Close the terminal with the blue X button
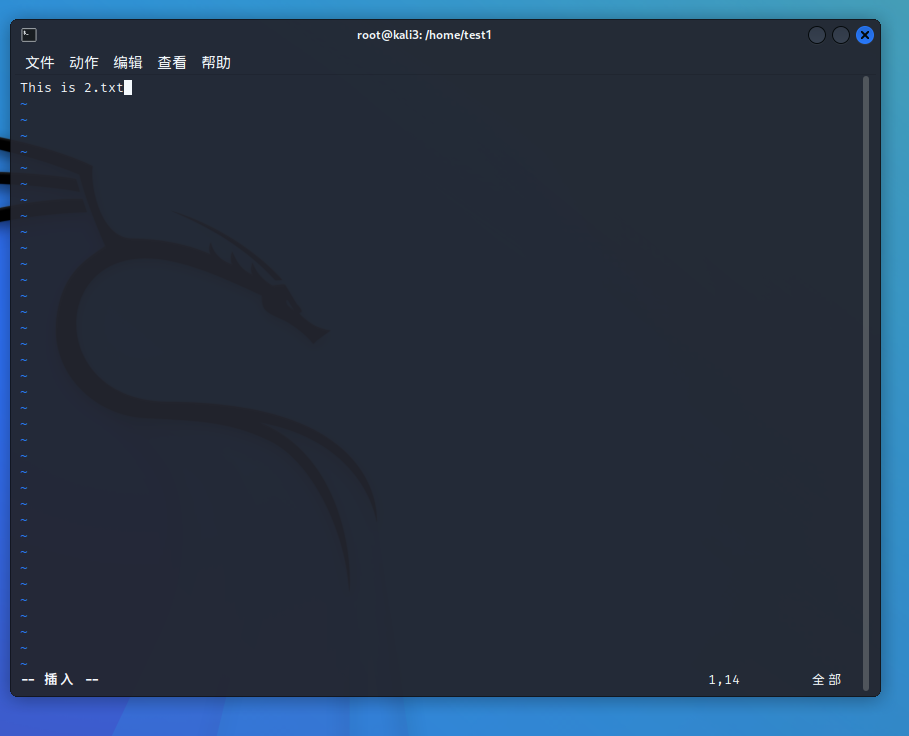Image resolution: width=909 pixels, height=736 pixels. 865,35
